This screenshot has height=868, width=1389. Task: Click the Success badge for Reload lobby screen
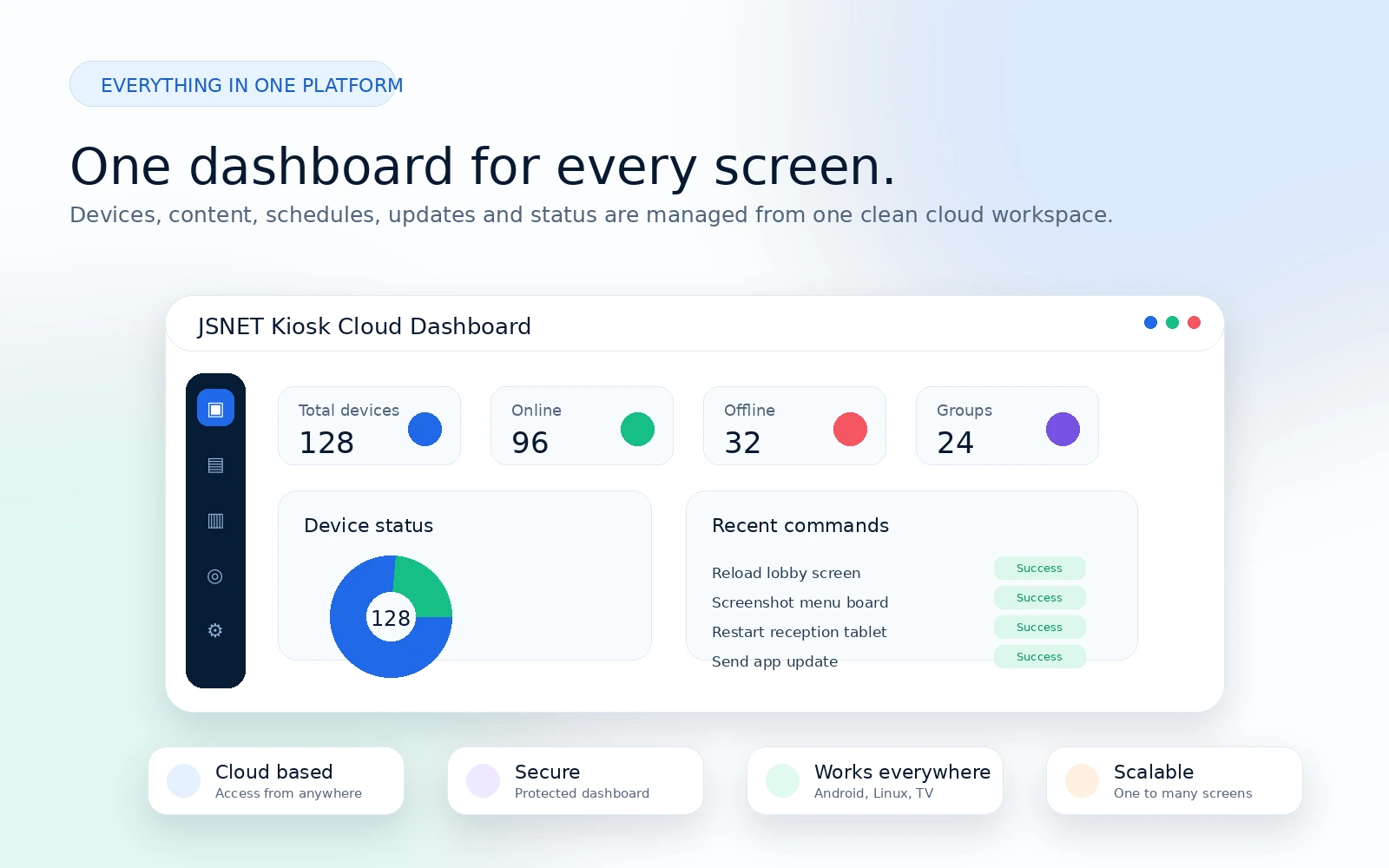1039,568
